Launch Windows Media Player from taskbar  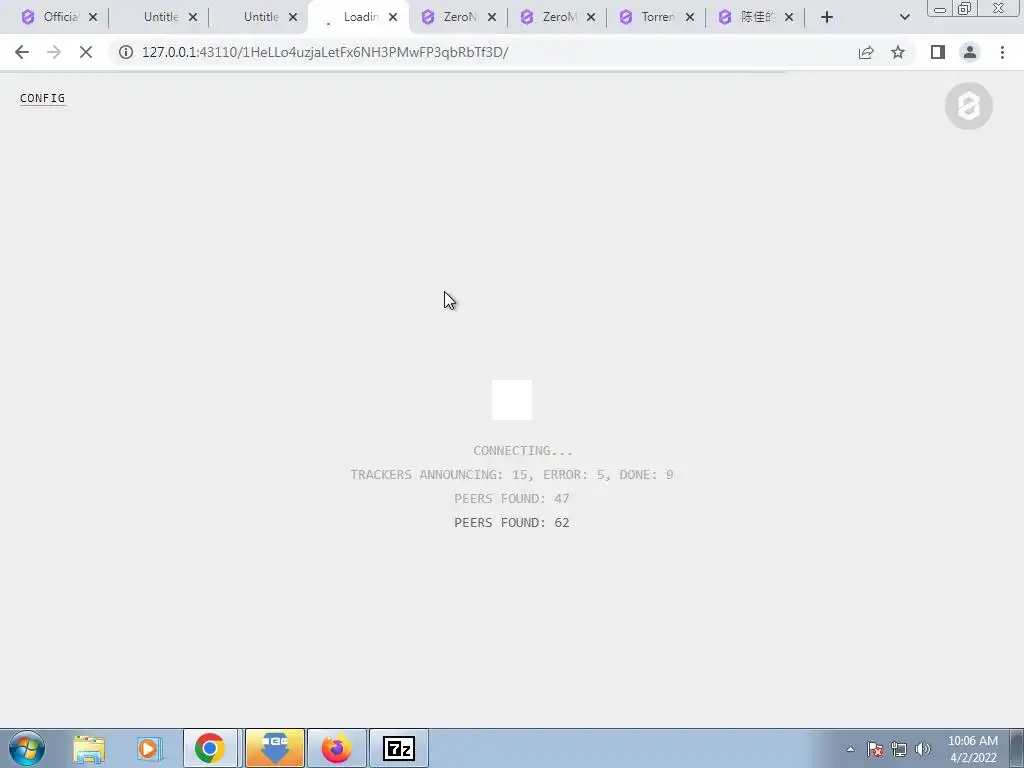pos(149,748)
